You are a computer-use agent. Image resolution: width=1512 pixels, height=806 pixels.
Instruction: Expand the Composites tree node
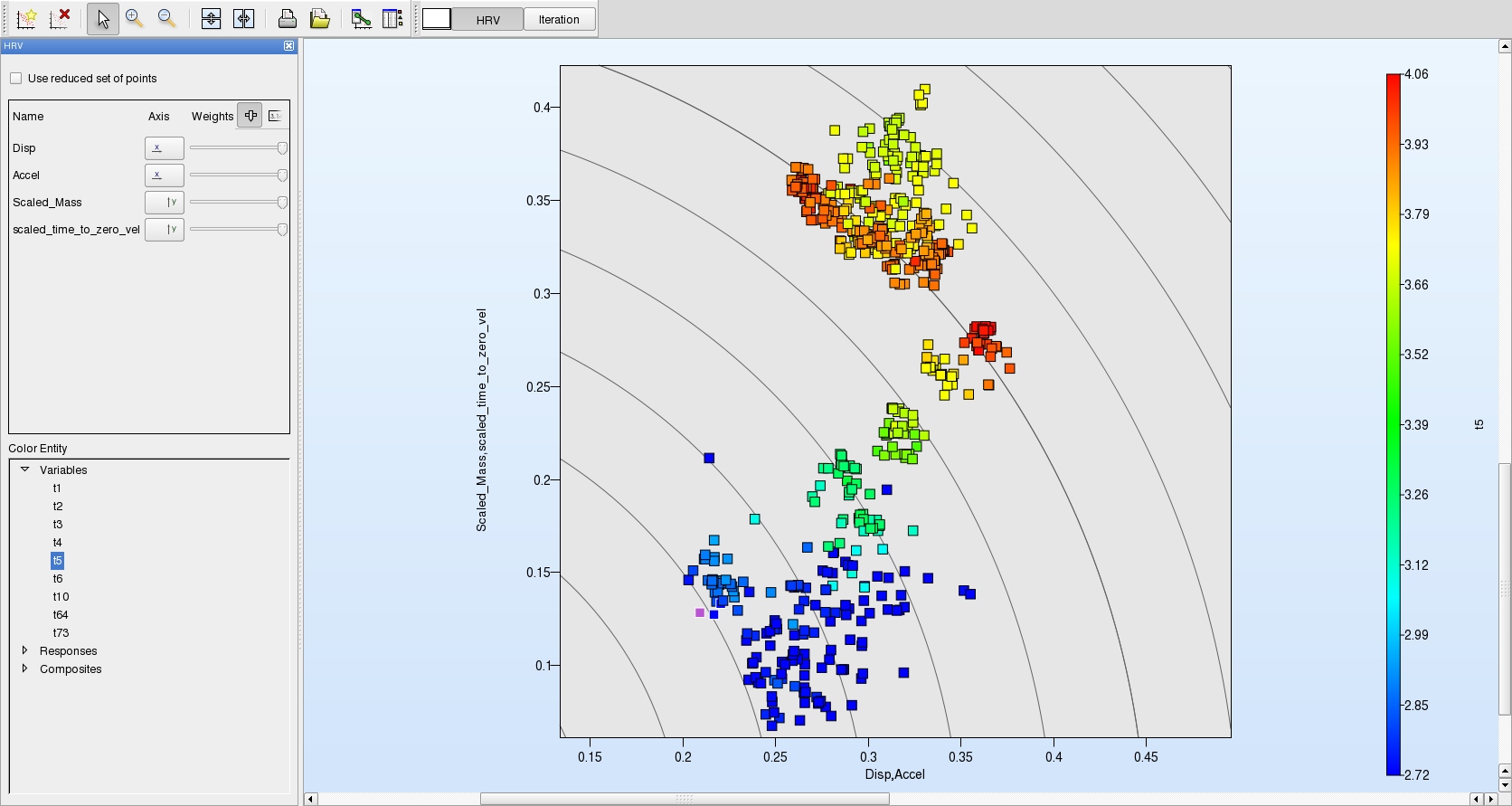[24, 669]
